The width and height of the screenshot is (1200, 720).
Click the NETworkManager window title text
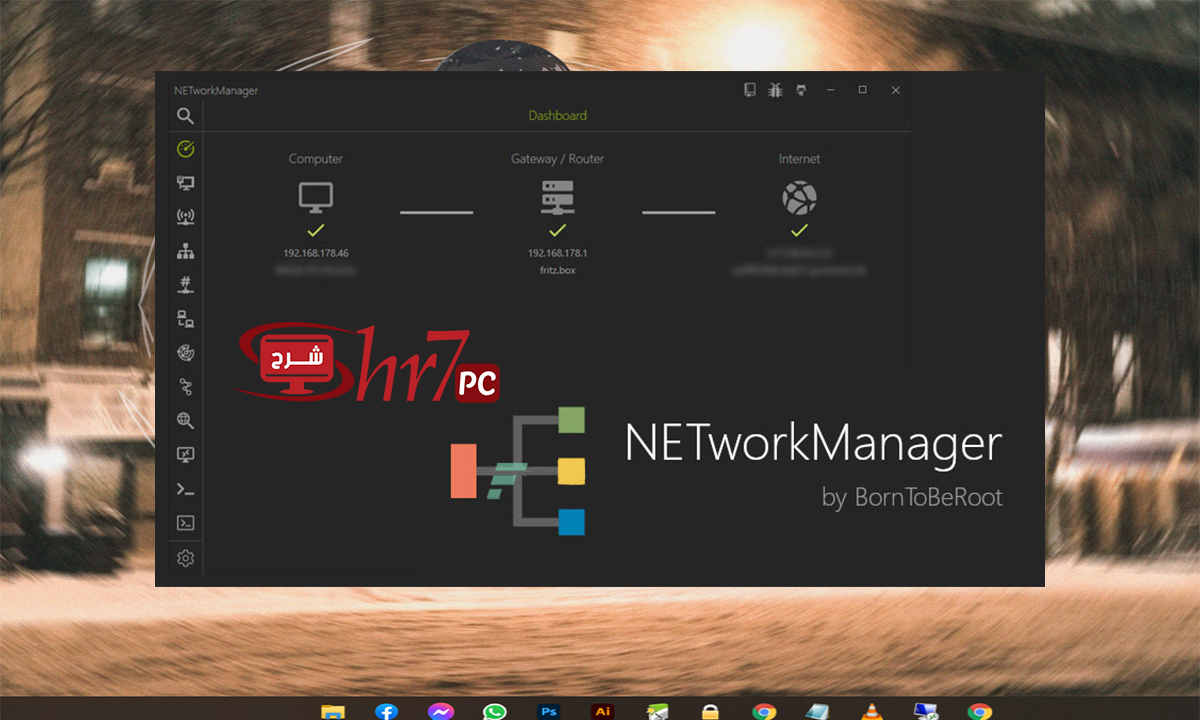pyautogui.click(x=216, y=90)
